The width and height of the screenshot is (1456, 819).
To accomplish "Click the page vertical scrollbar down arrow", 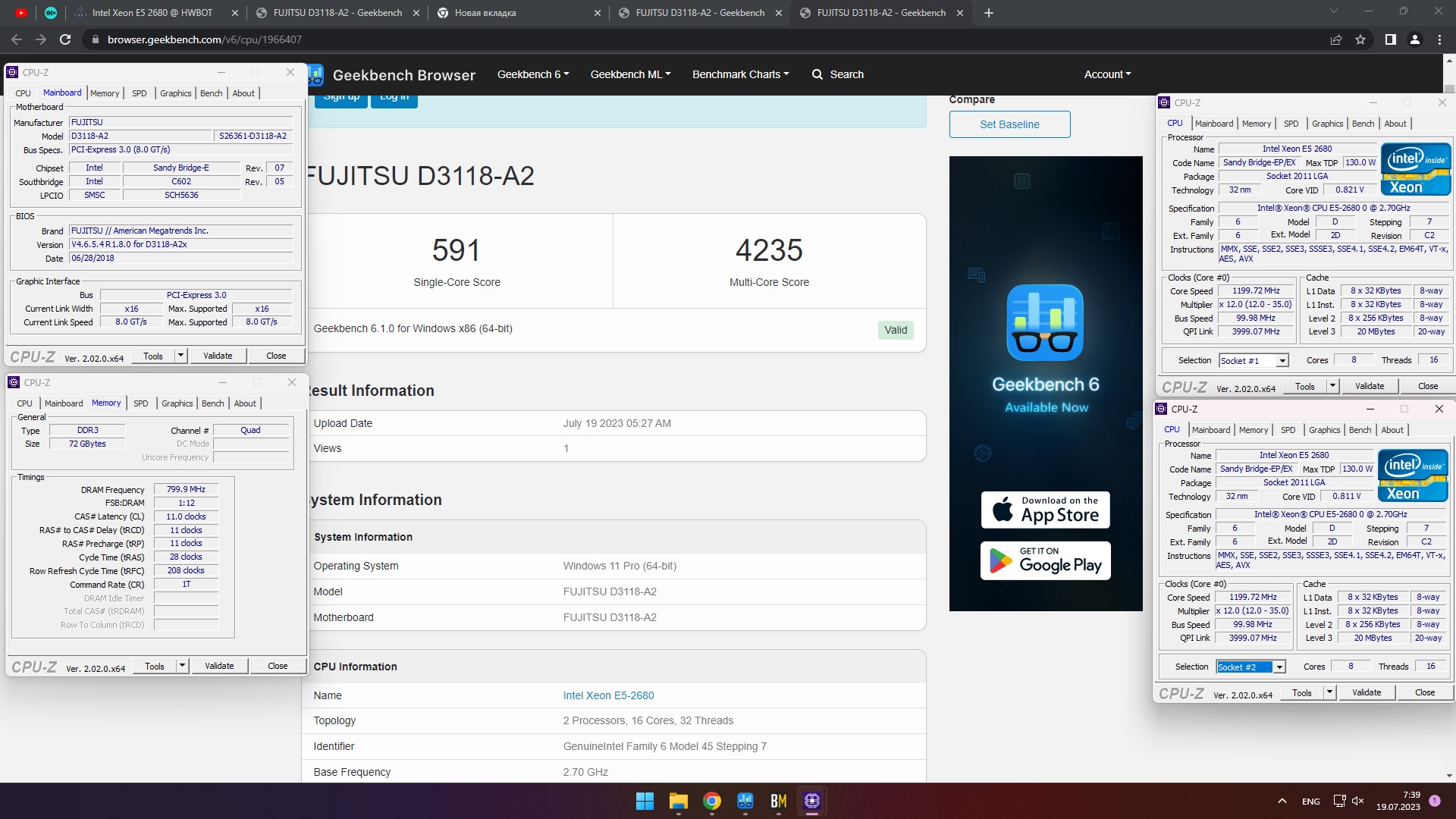I will 1449,776.
